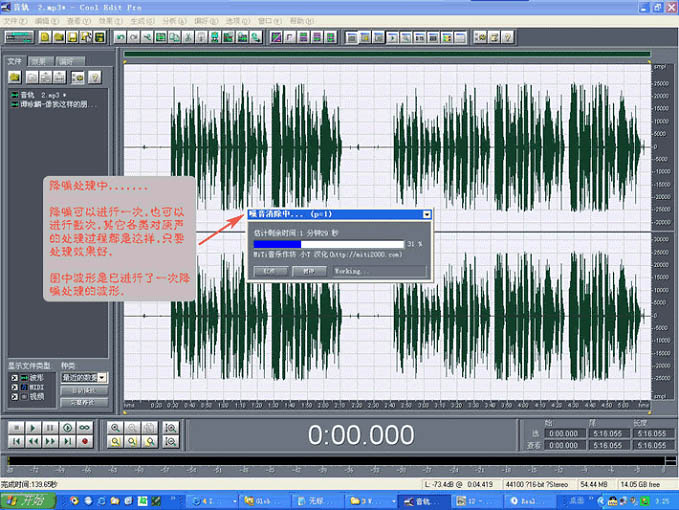Click the Loop play infinity button
Viewport: 679px width, 510px height.
coord(84,428)
